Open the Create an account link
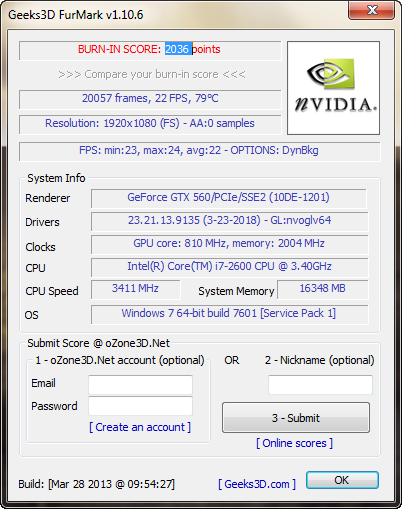402x509 pixels. tap(140, 427)
